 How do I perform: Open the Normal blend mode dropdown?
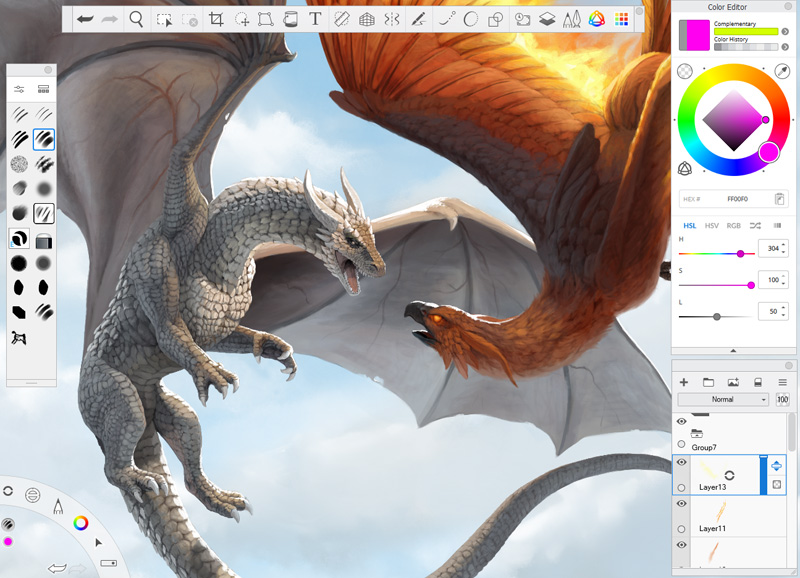pos(722,399)
